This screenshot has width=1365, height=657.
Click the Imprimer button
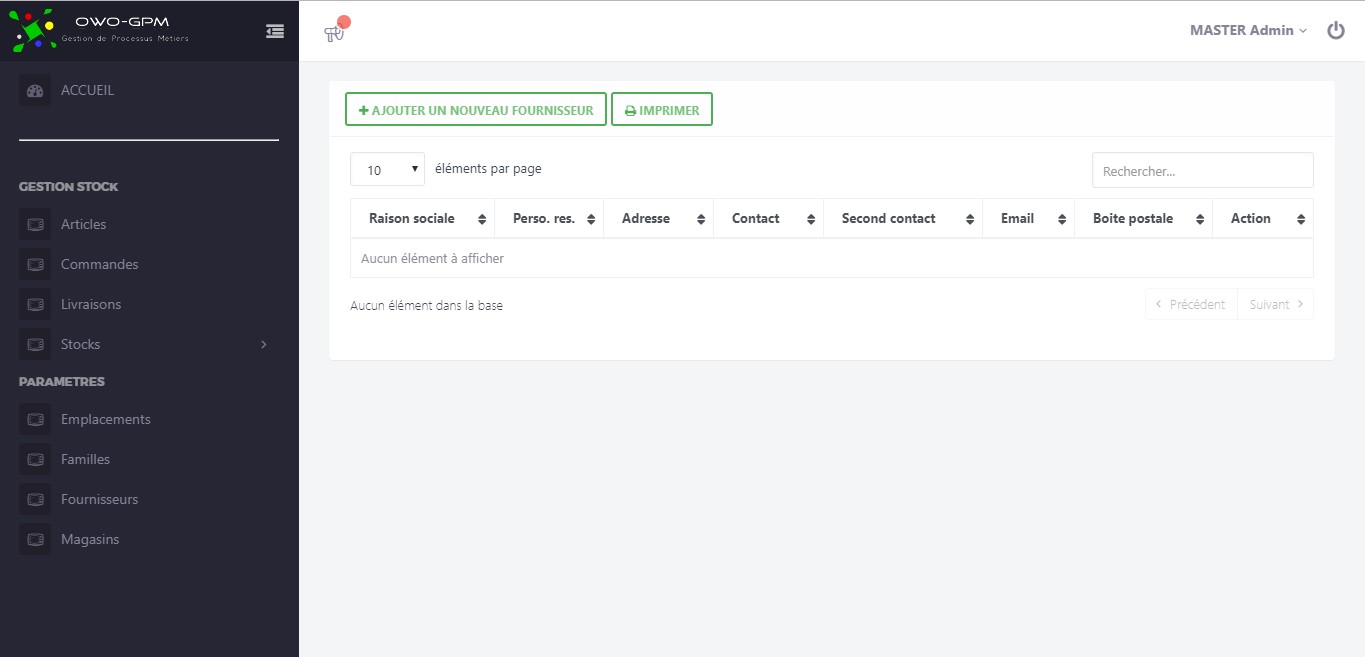click(x=662, y=110)
